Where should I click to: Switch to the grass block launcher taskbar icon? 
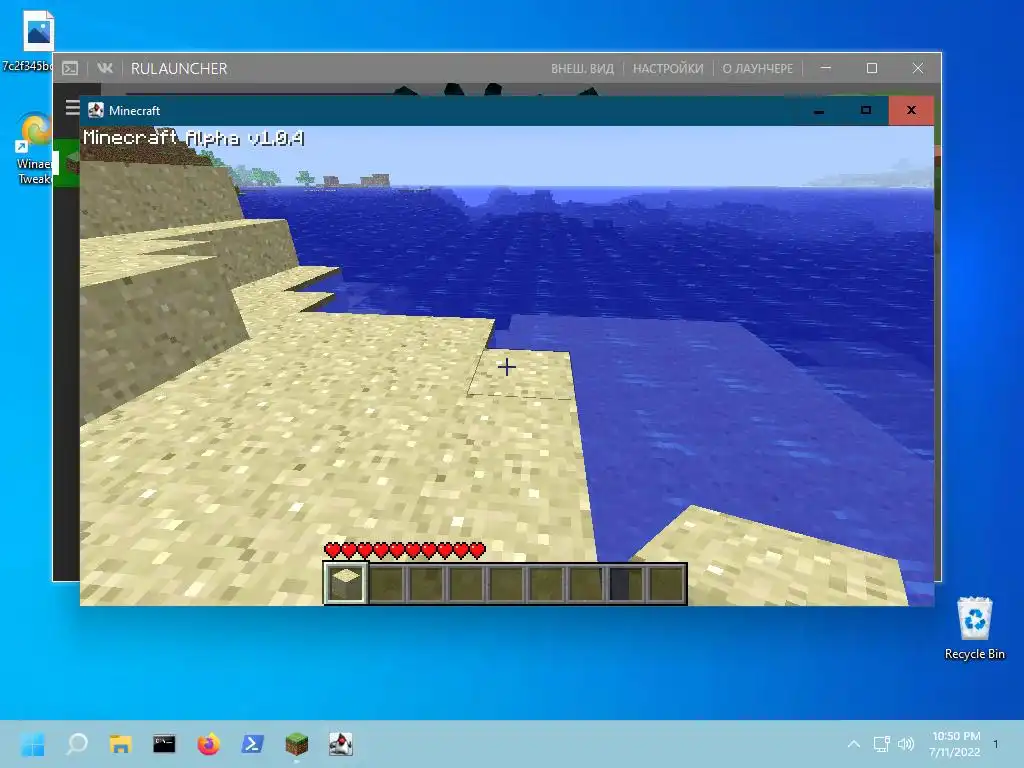[296, 744]
